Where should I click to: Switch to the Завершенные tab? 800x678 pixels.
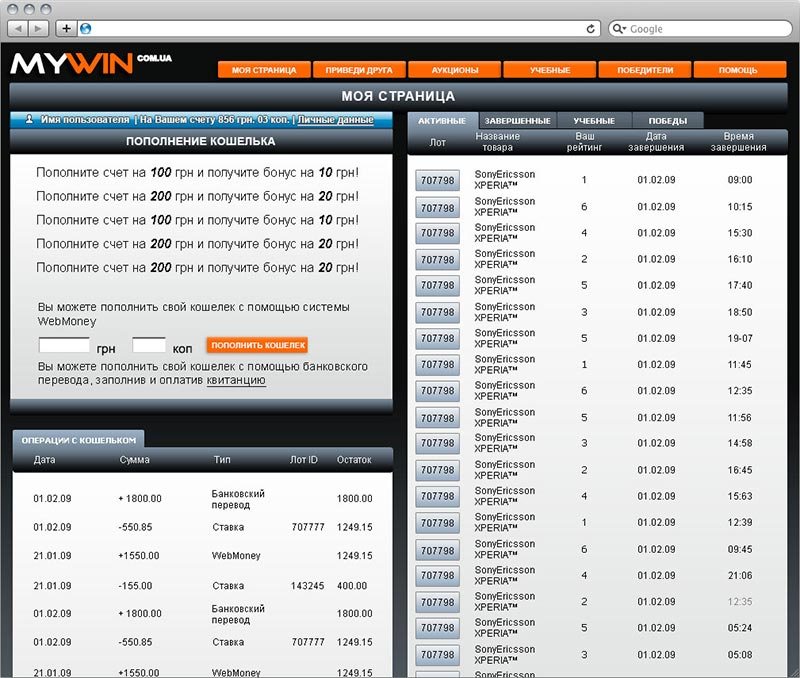(517, 121)
